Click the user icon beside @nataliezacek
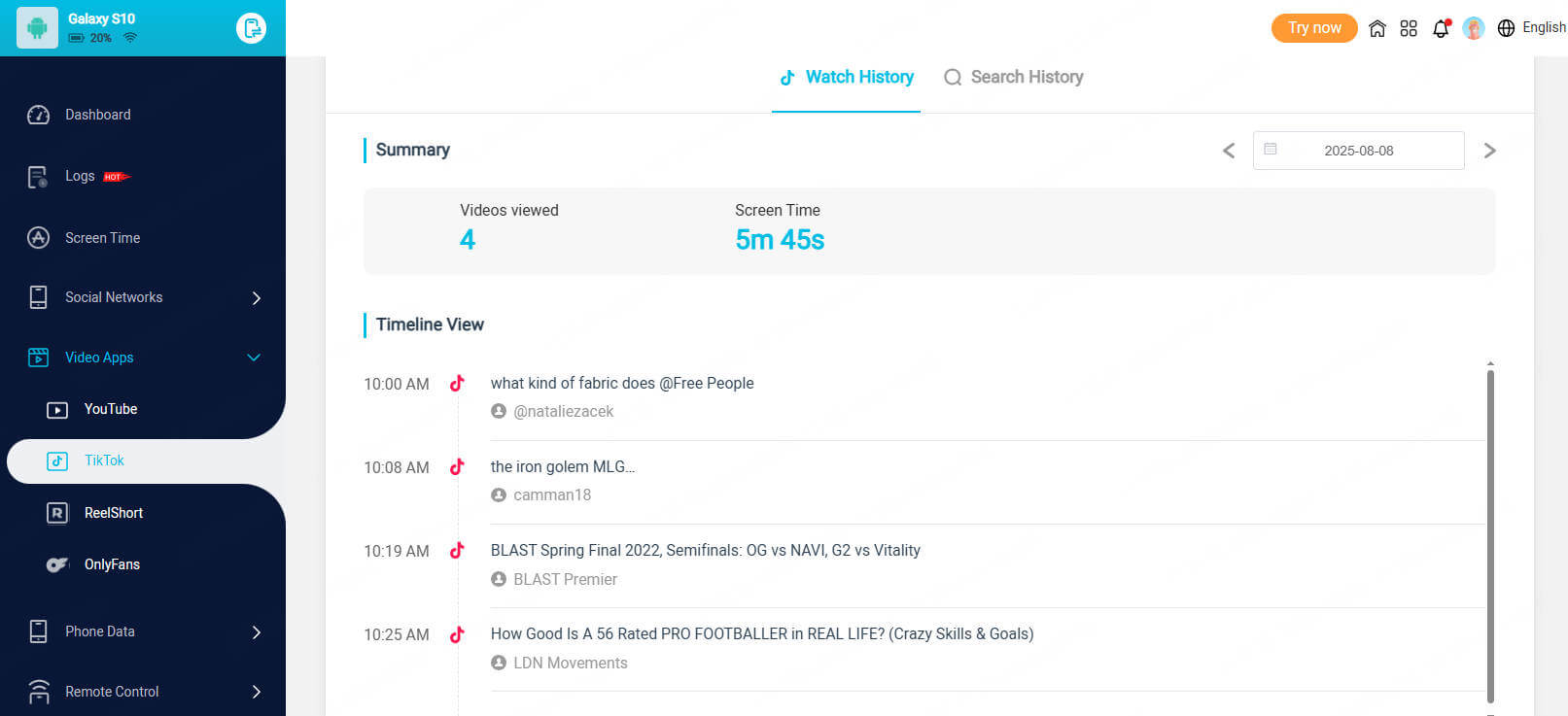Viewport: 1568px width, 716px height. pyautogui.click(x=499, y=411)
